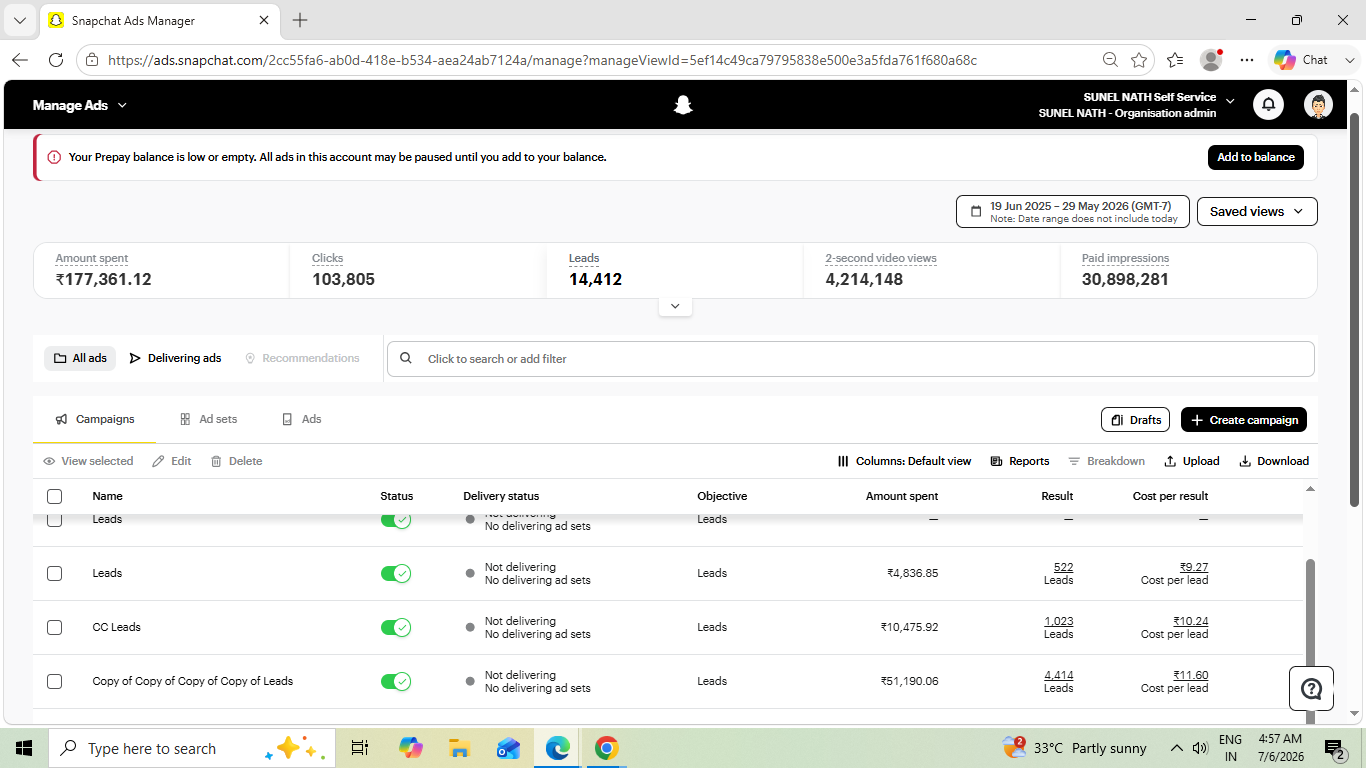1366x768 pixels.
Task: Toggle Copy of Copy of Leads status
Action: [x=396, y=681]
